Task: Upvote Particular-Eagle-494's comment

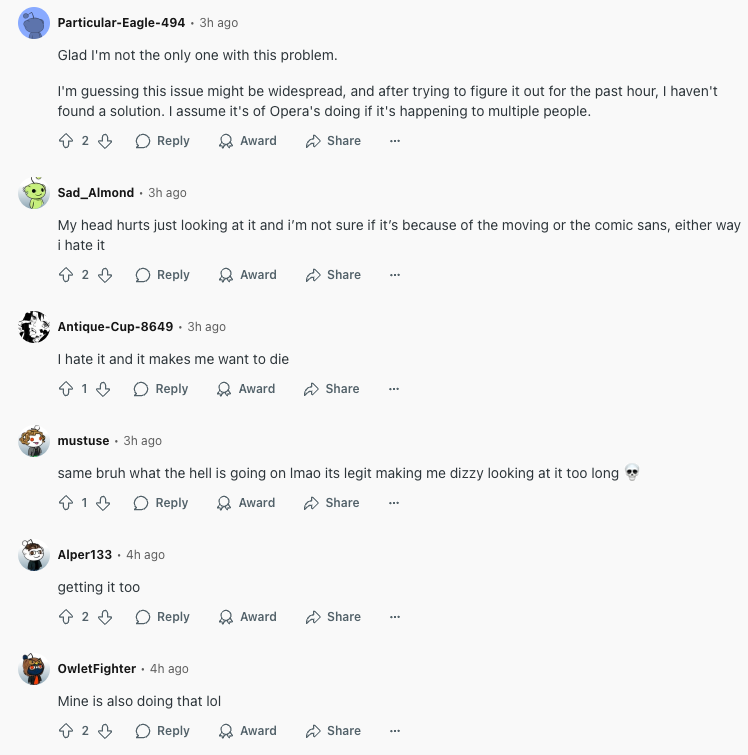Action: 67,141
